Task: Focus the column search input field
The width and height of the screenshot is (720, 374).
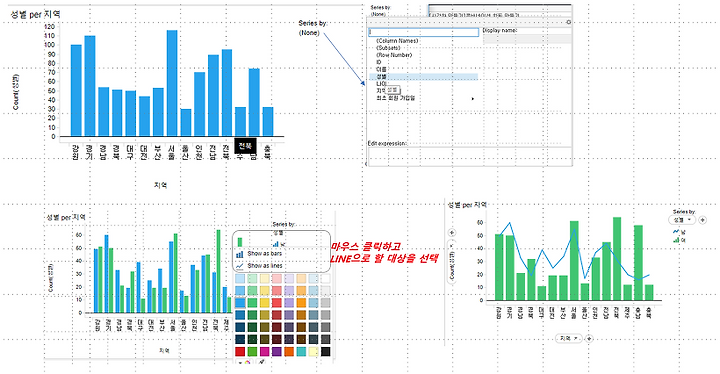Action: (424, 32)
